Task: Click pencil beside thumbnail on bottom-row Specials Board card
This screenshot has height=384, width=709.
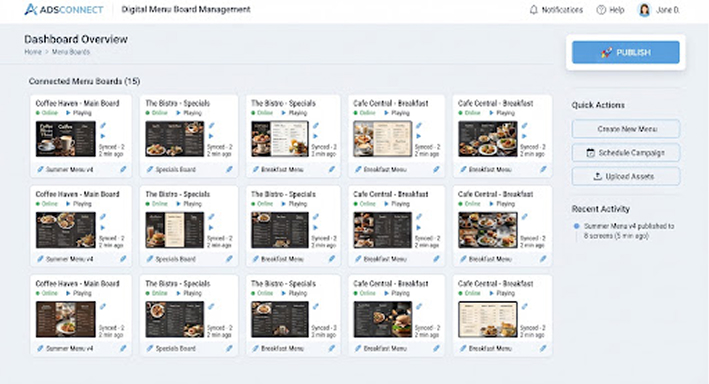Action: click(212, 307)
